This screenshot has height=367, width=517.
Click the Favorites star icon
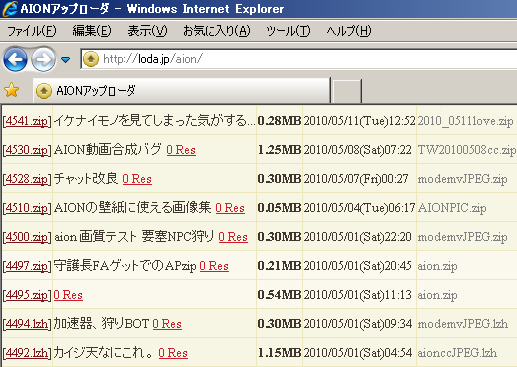pos(12,90)
